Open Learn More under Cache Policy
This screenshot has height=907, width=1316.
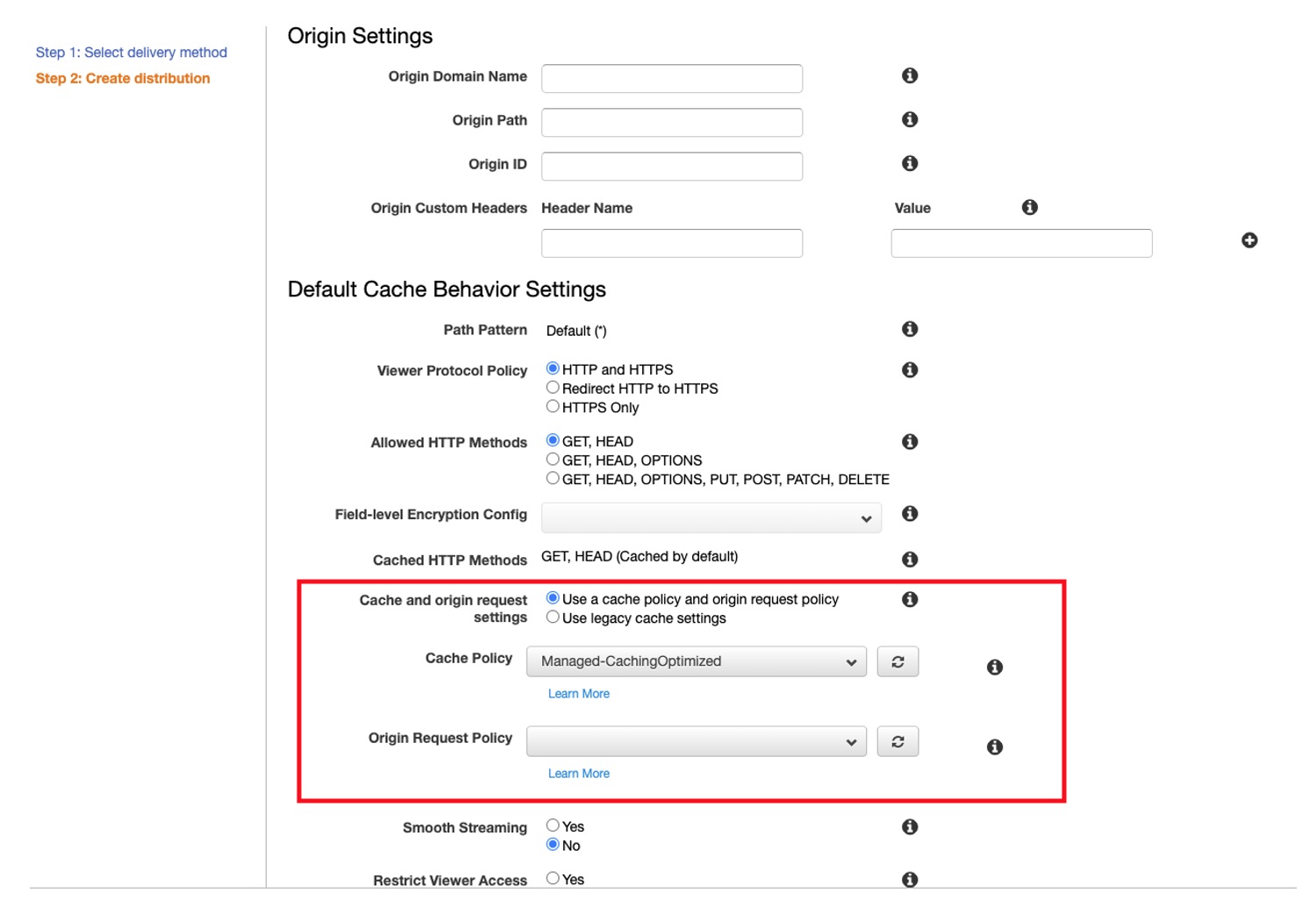(x=579, y=694)
